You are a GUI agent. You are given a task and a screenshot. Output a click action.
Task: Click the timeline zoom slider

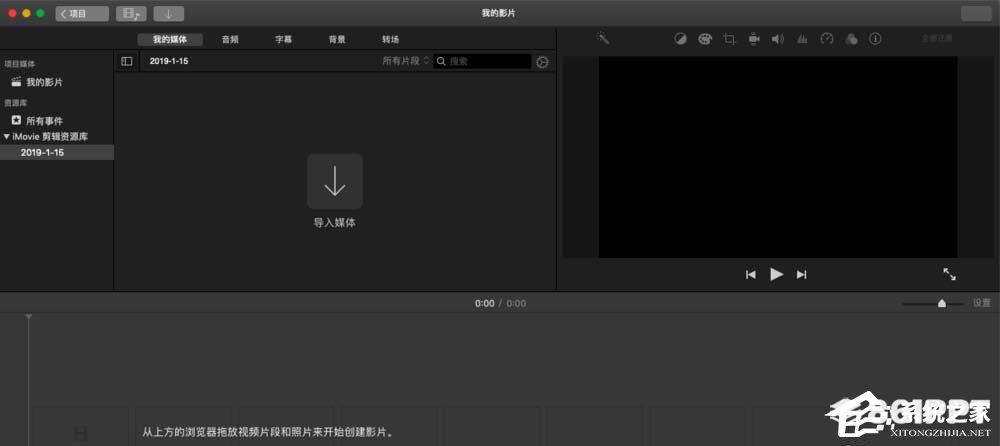pos(932,304)
